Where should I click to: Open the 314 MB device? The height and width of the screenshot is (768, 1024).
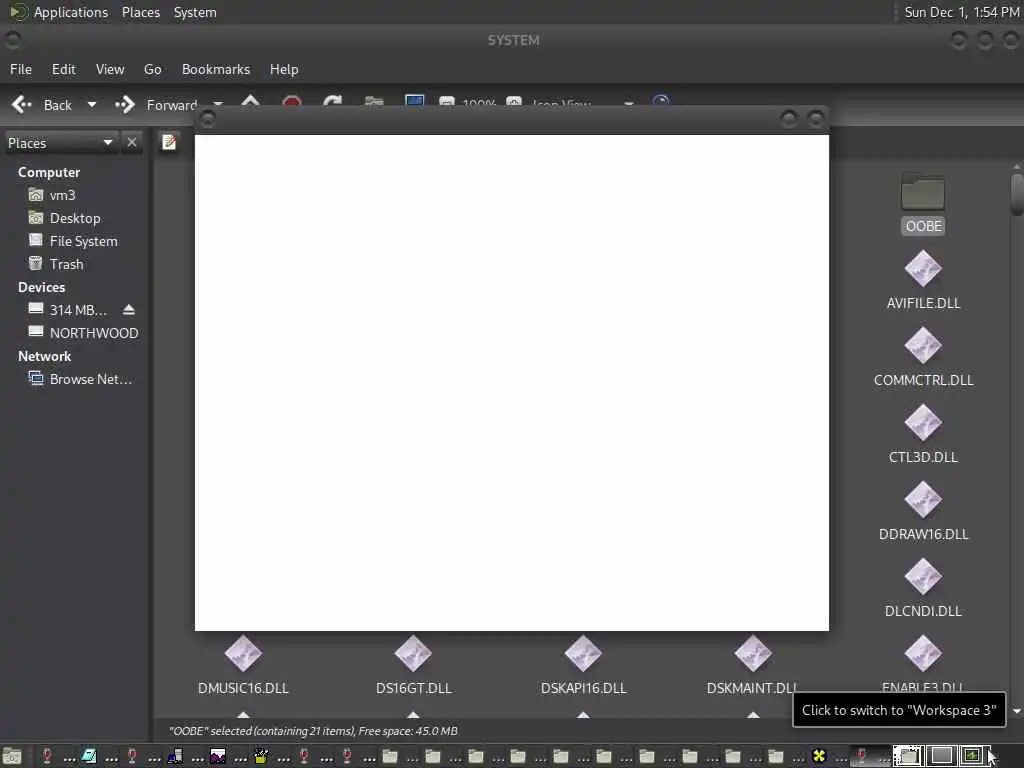click(68, 310)
